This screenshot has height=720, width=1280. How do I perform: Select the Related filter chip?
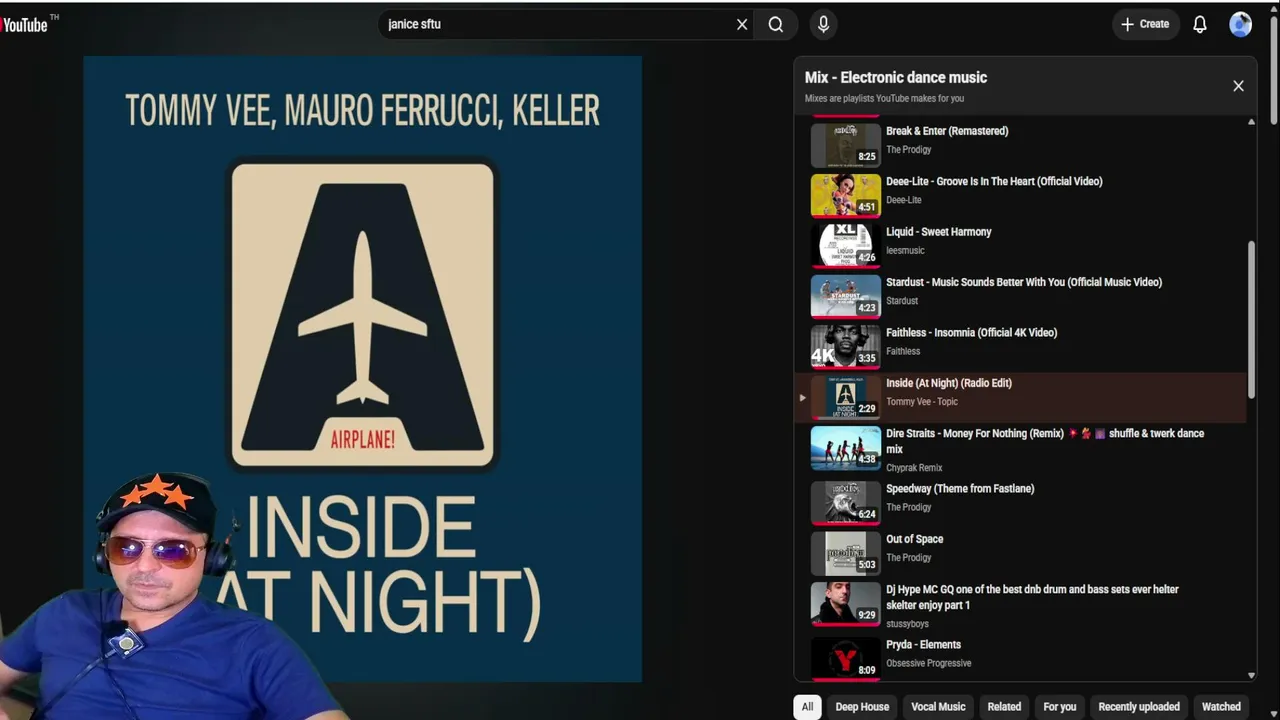(1004, 707)
